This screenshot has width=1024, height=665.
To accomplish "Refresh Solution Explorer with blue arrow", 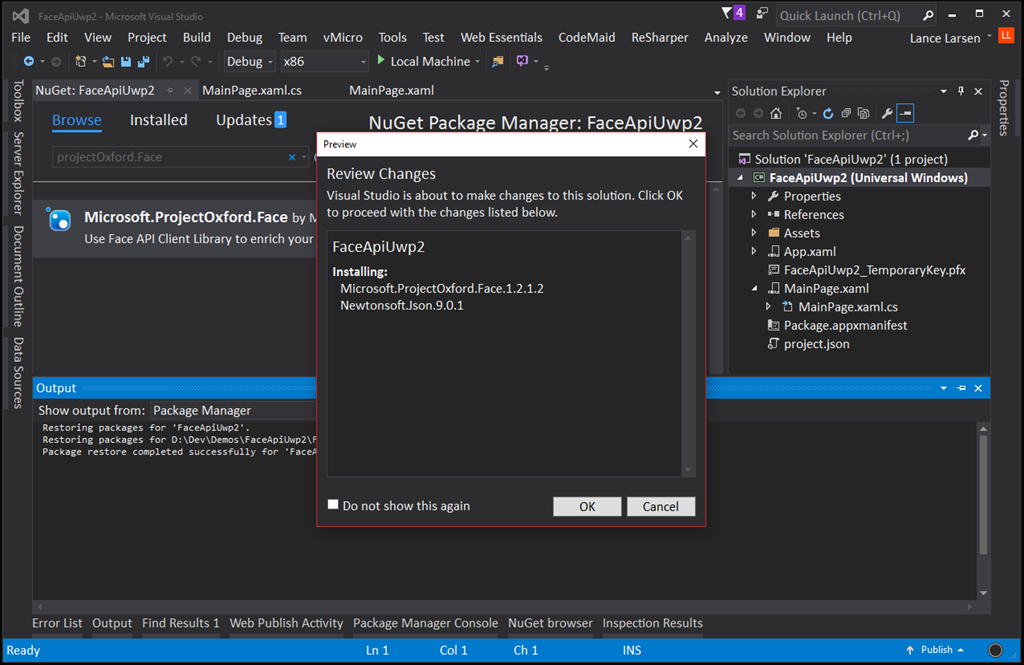I will [828, 114].
